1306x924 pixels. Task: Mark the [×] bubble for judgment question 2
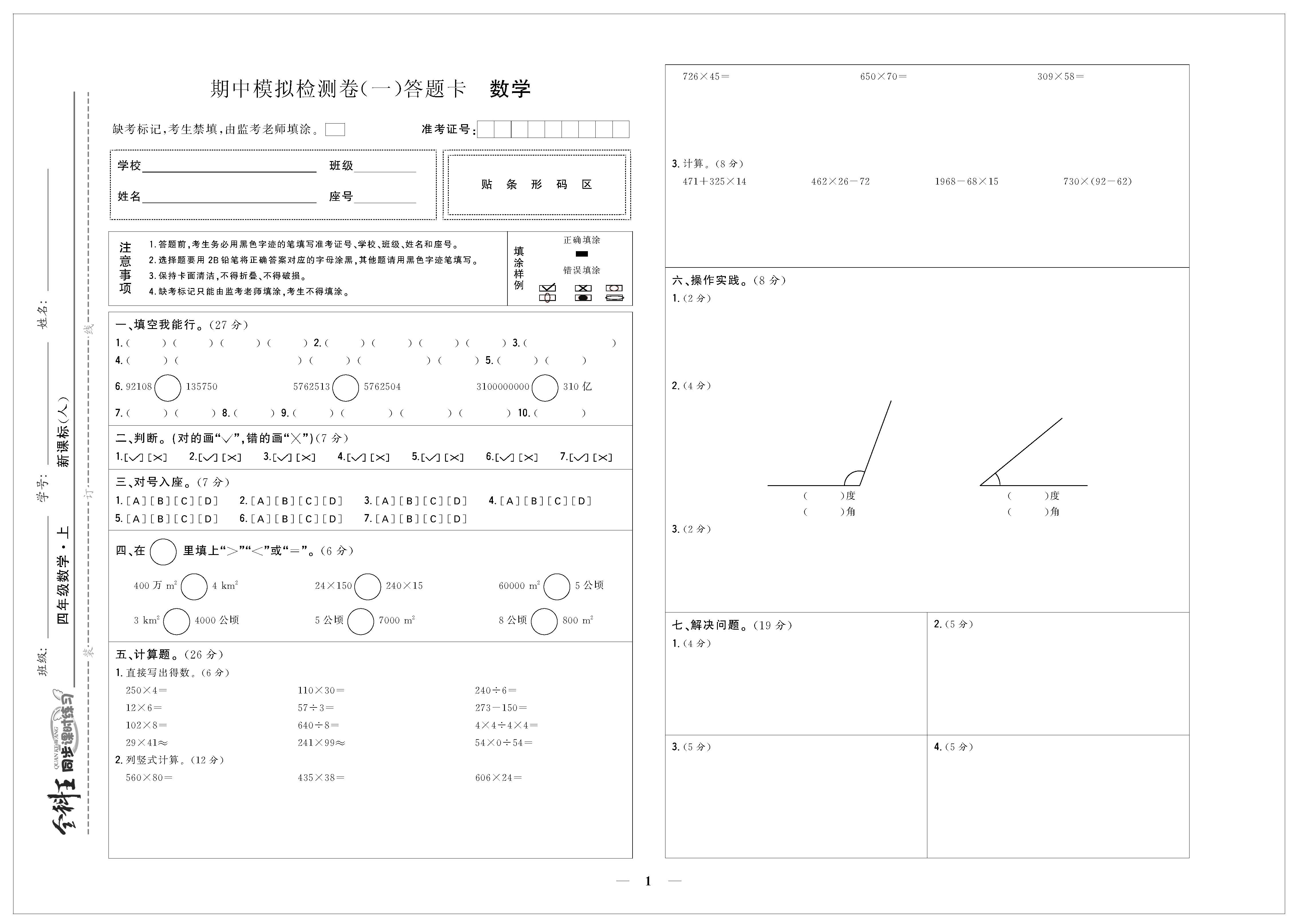231,457
